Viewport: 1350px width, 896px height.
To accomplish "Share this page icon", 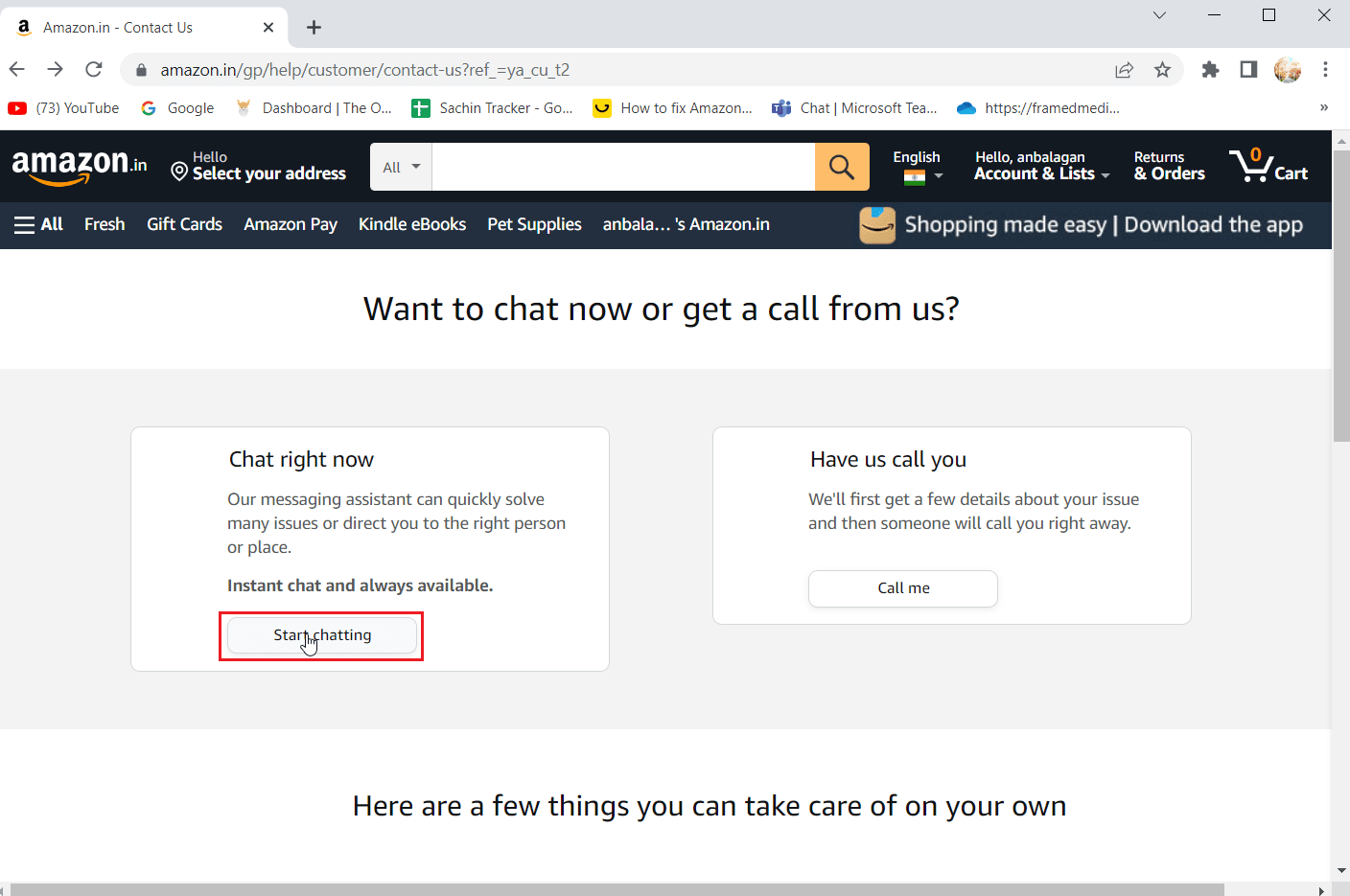I will [1124, 70].
